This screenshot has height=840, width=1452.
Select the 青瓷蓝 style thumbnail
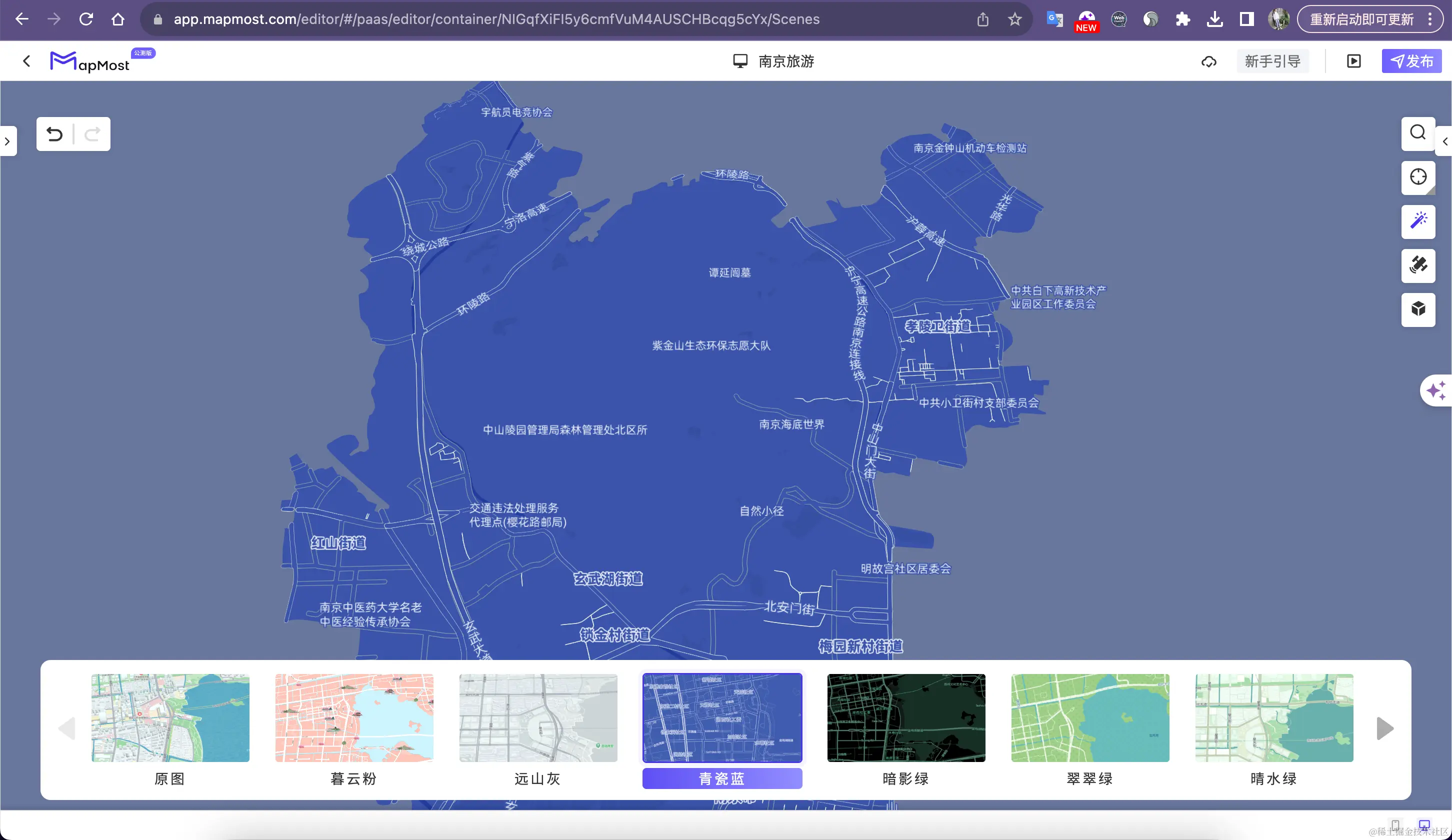[722, 718]
